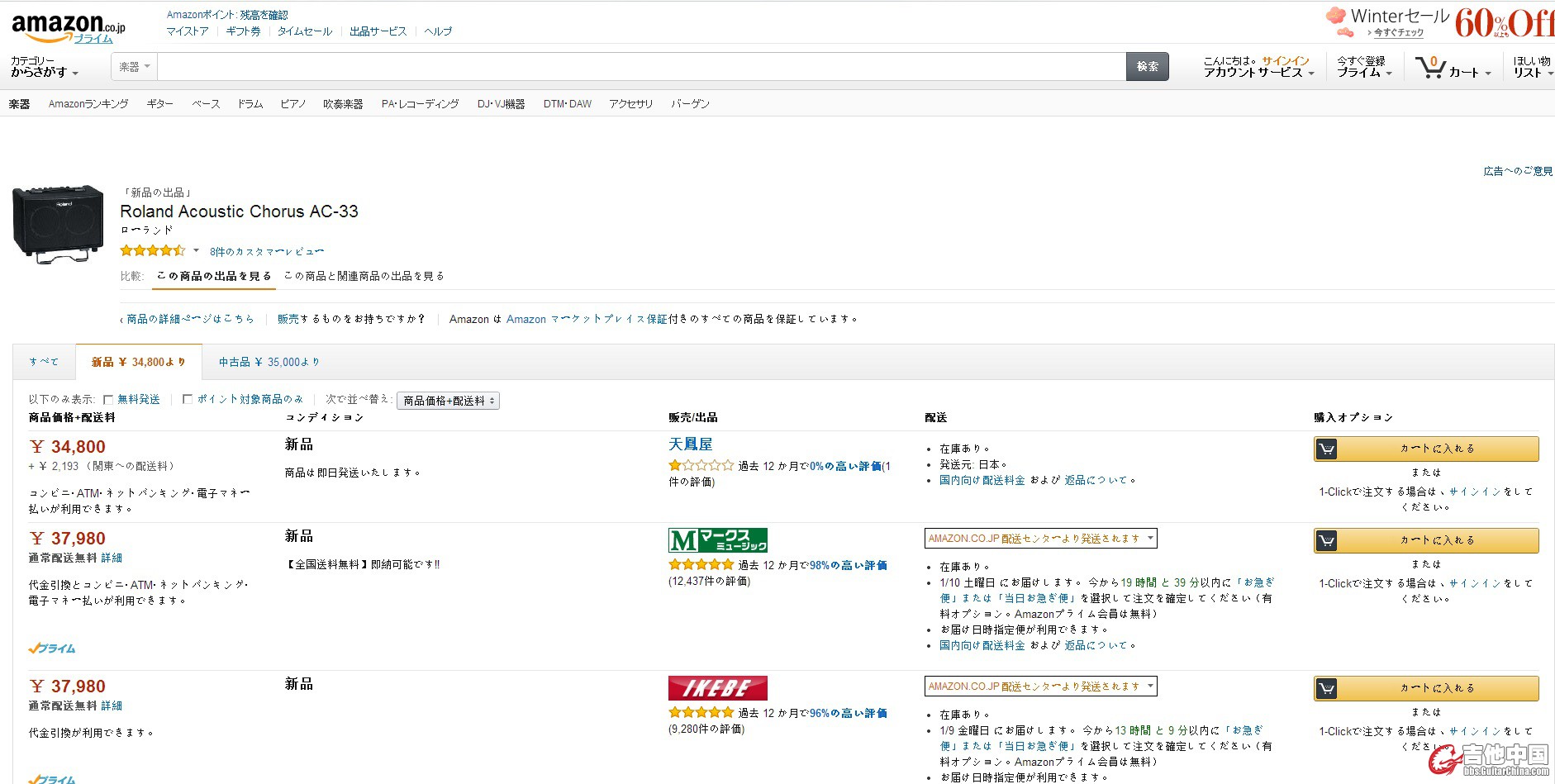Open the 8件のカスタマーレビュー link
The height and width of the screenshot is (784, 1555).
click(x=267, y=251)
